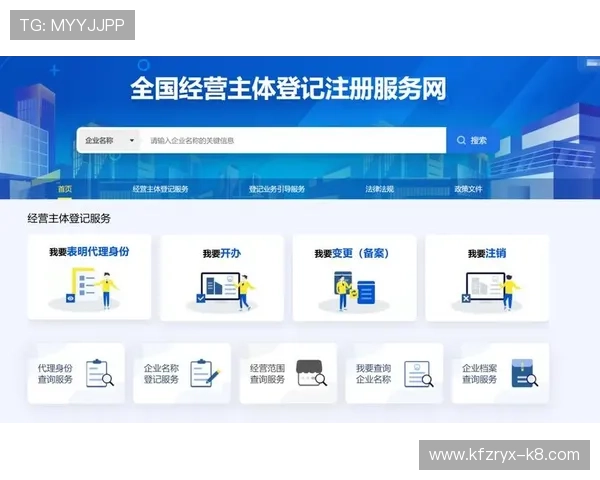Open 代理身份查询服务 text link
Screen dimensions: 600x480
pos(55,374)
